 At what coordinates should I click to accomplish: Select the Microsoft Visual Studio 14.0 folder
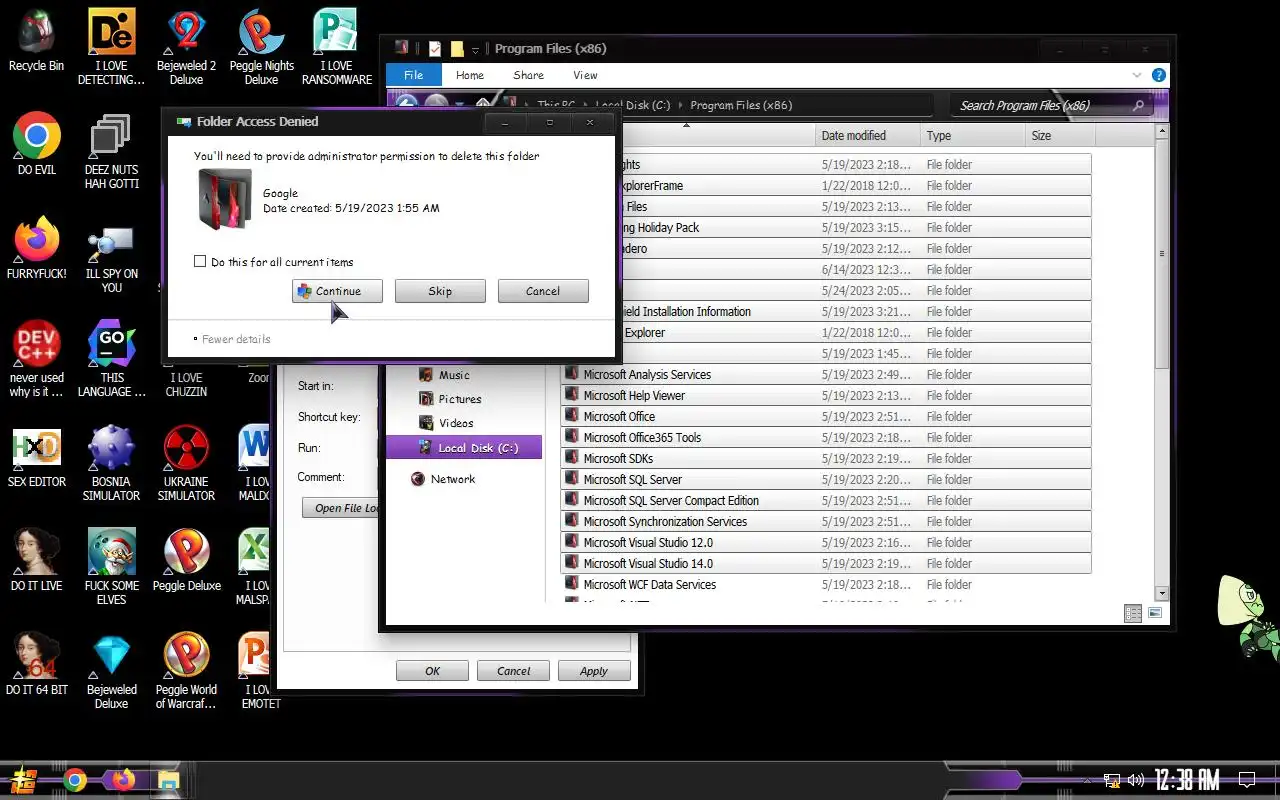(826, 563)
